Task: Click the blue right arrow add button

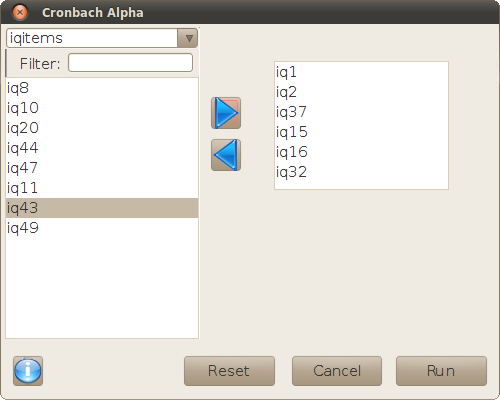Action: 226,113
